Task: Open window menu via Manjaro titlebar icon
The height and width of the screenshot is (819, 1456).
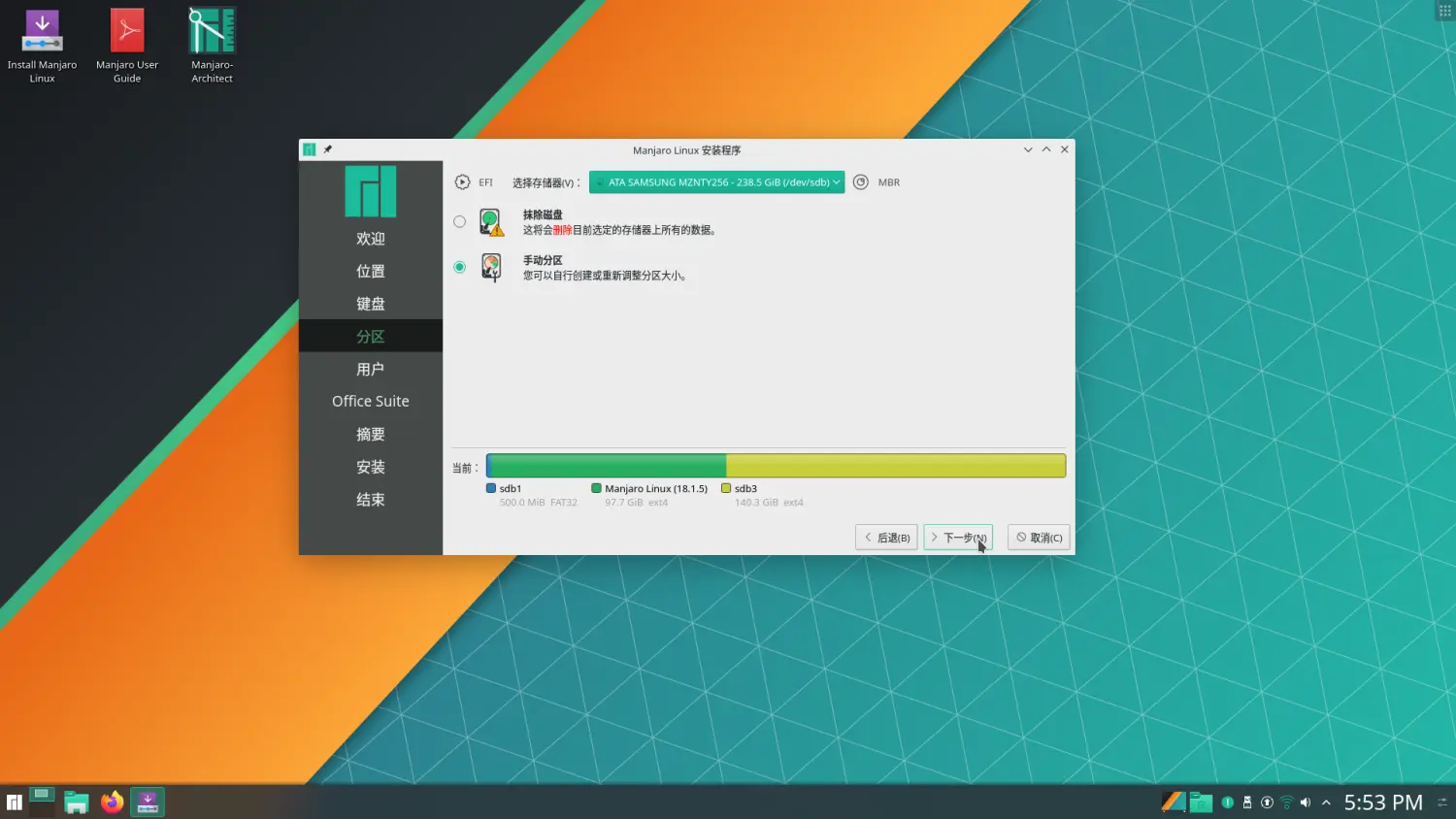Action: (x=310, y=149)
